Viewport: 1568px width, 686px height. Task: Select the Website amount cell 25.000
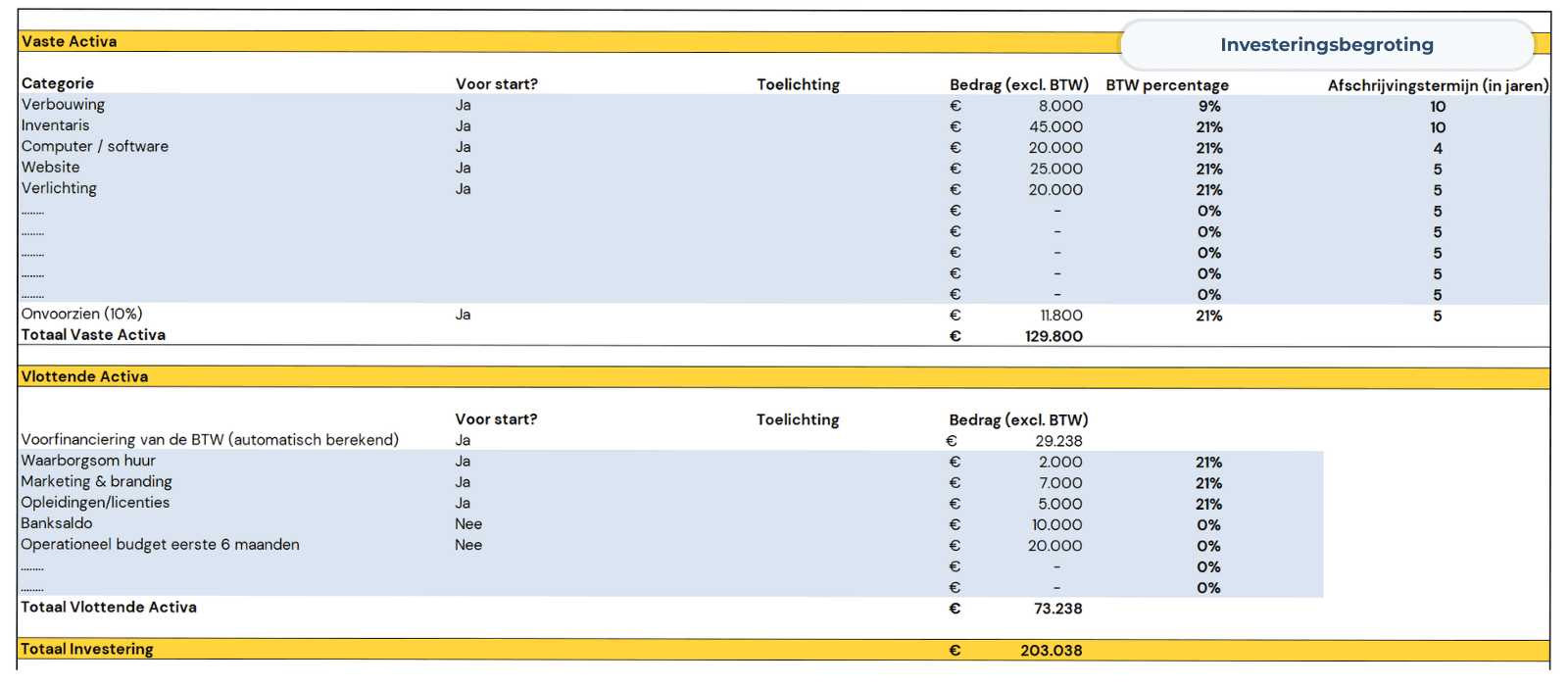1055,170
